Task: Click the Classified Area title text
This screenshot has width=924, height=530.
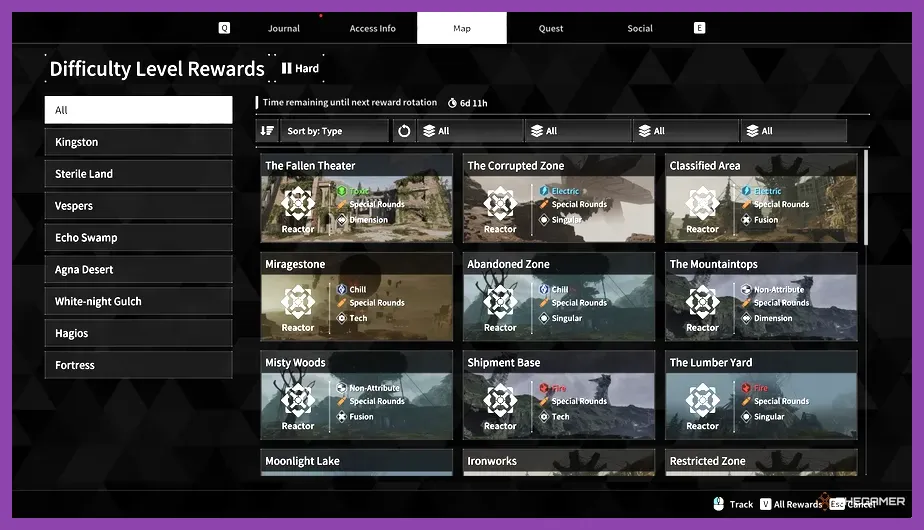Action: (x=705, y=166)
